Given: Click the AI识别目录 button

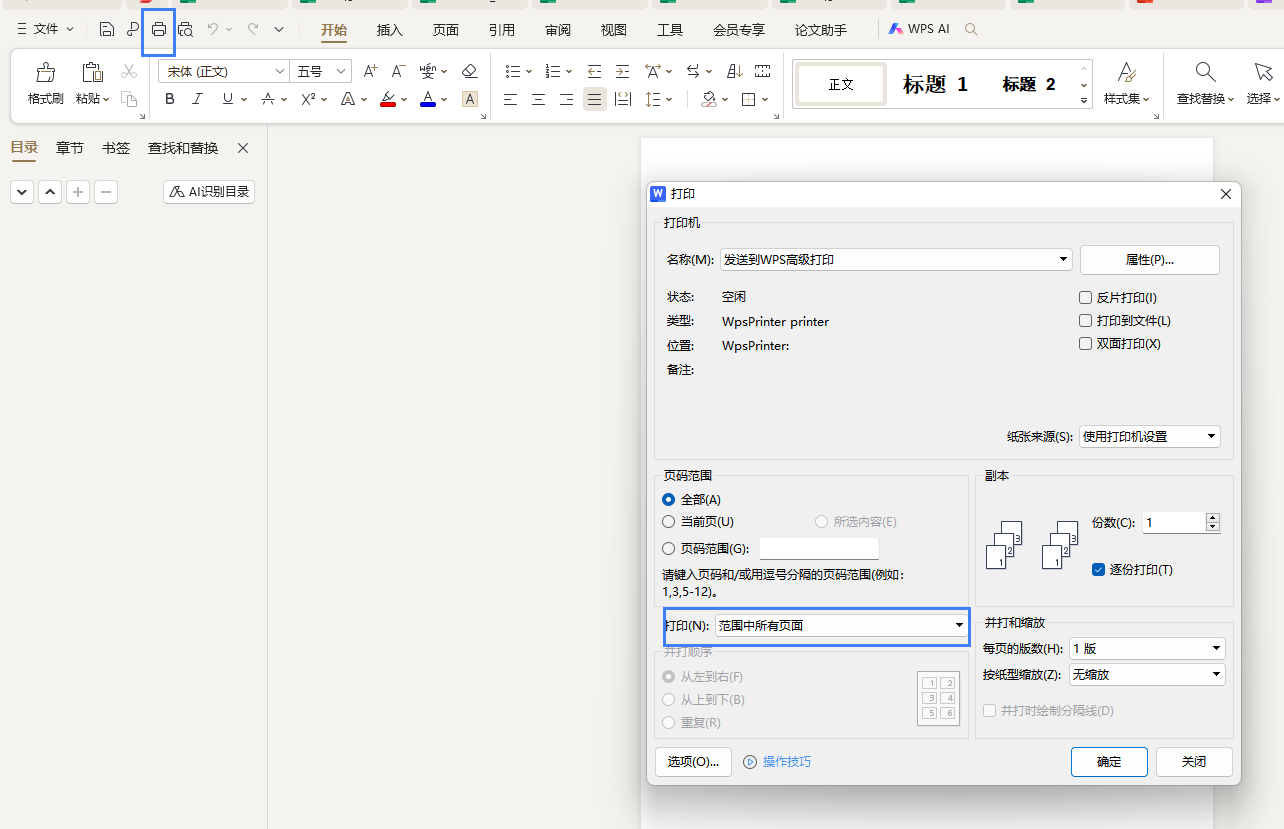Looking at the screenshot, I should pos(209,191).
